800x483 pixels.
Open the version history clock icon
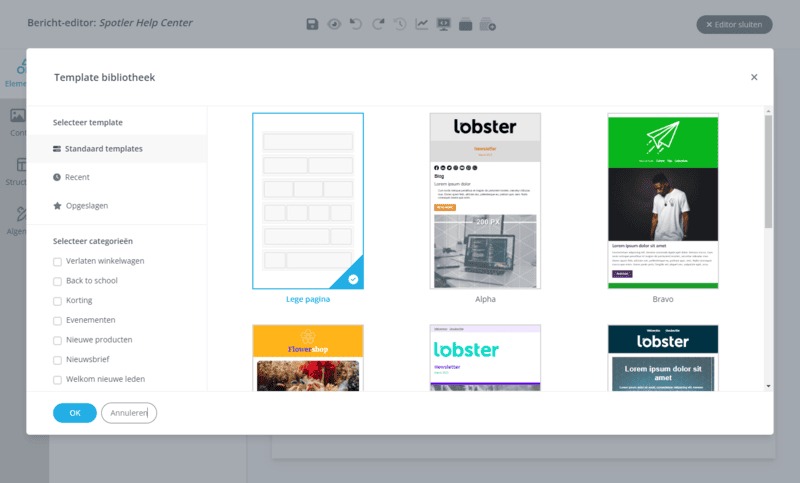pos(400,24)
